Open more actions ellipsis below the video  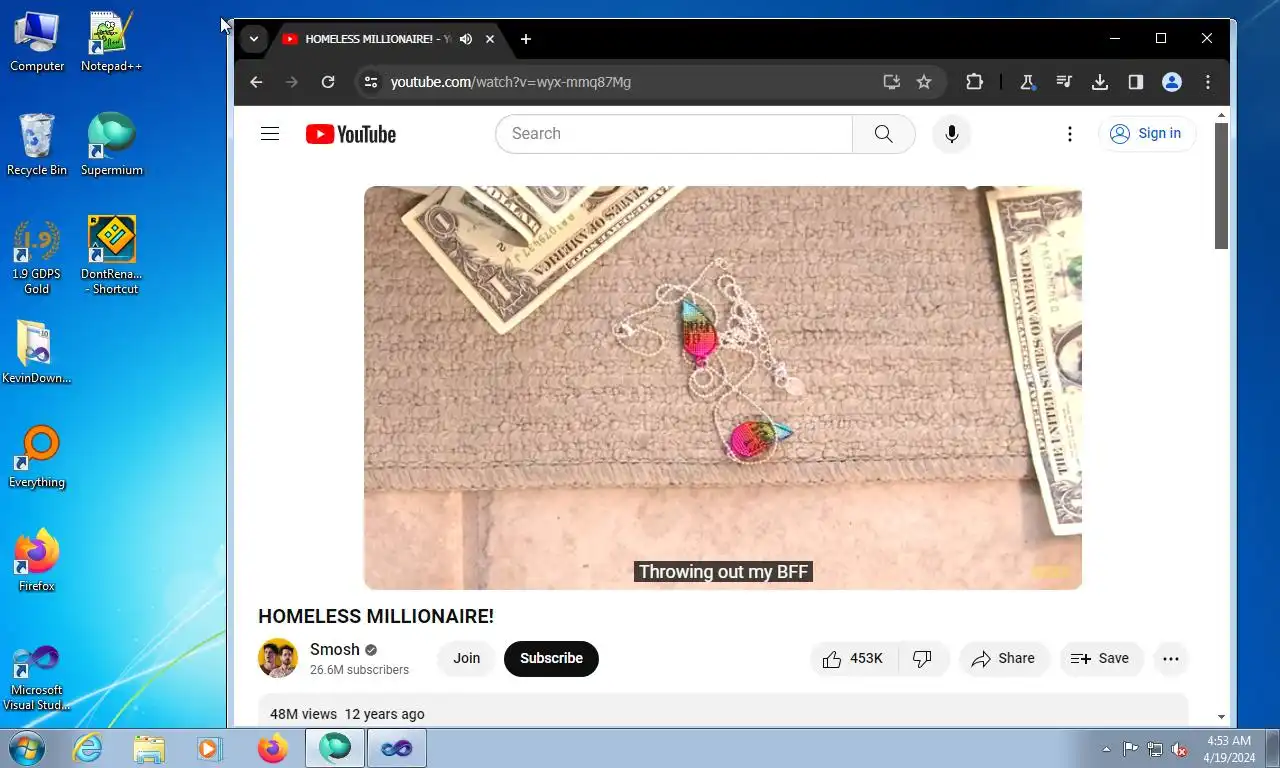(1171, 659)
